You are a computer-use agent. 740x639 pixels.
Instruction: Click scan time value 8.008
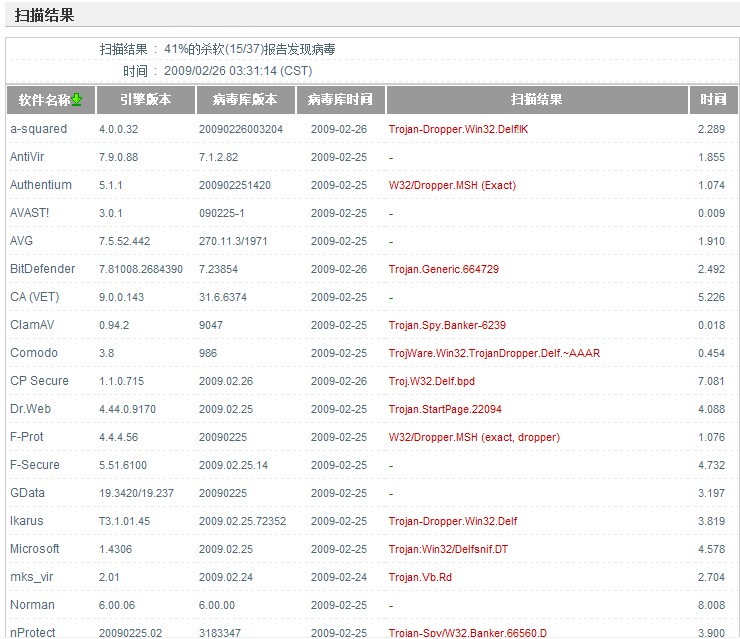(x=711, y=605)
